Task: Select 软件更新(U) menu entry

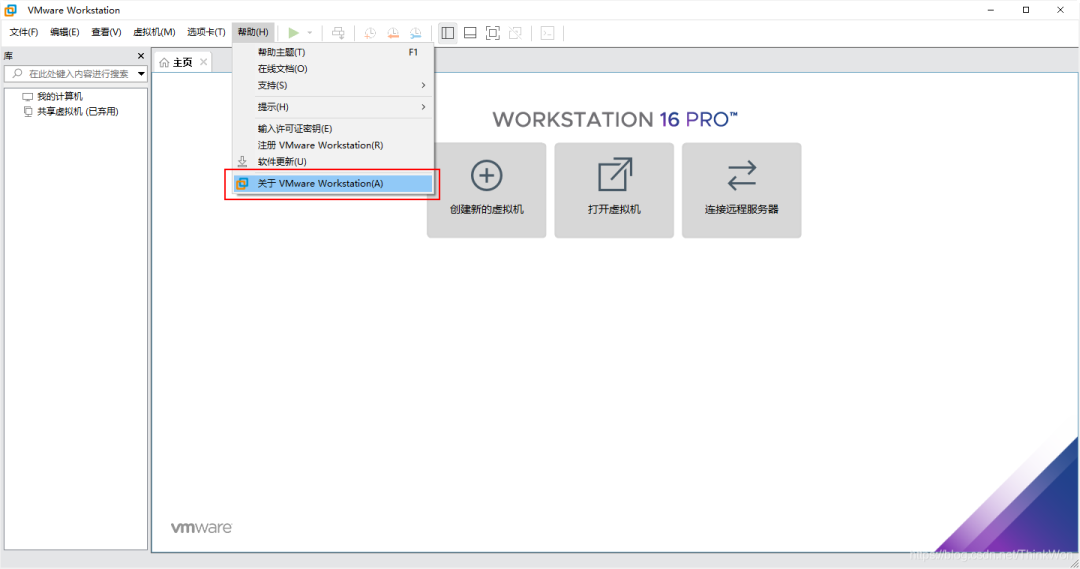Action: [x=333, y=162]
